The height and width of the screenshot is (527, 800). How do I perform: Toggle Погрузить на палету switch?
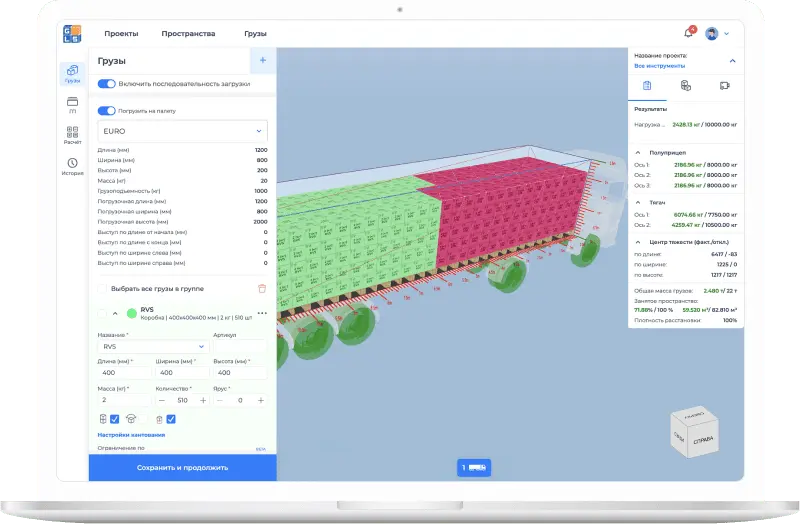point(106,111)
